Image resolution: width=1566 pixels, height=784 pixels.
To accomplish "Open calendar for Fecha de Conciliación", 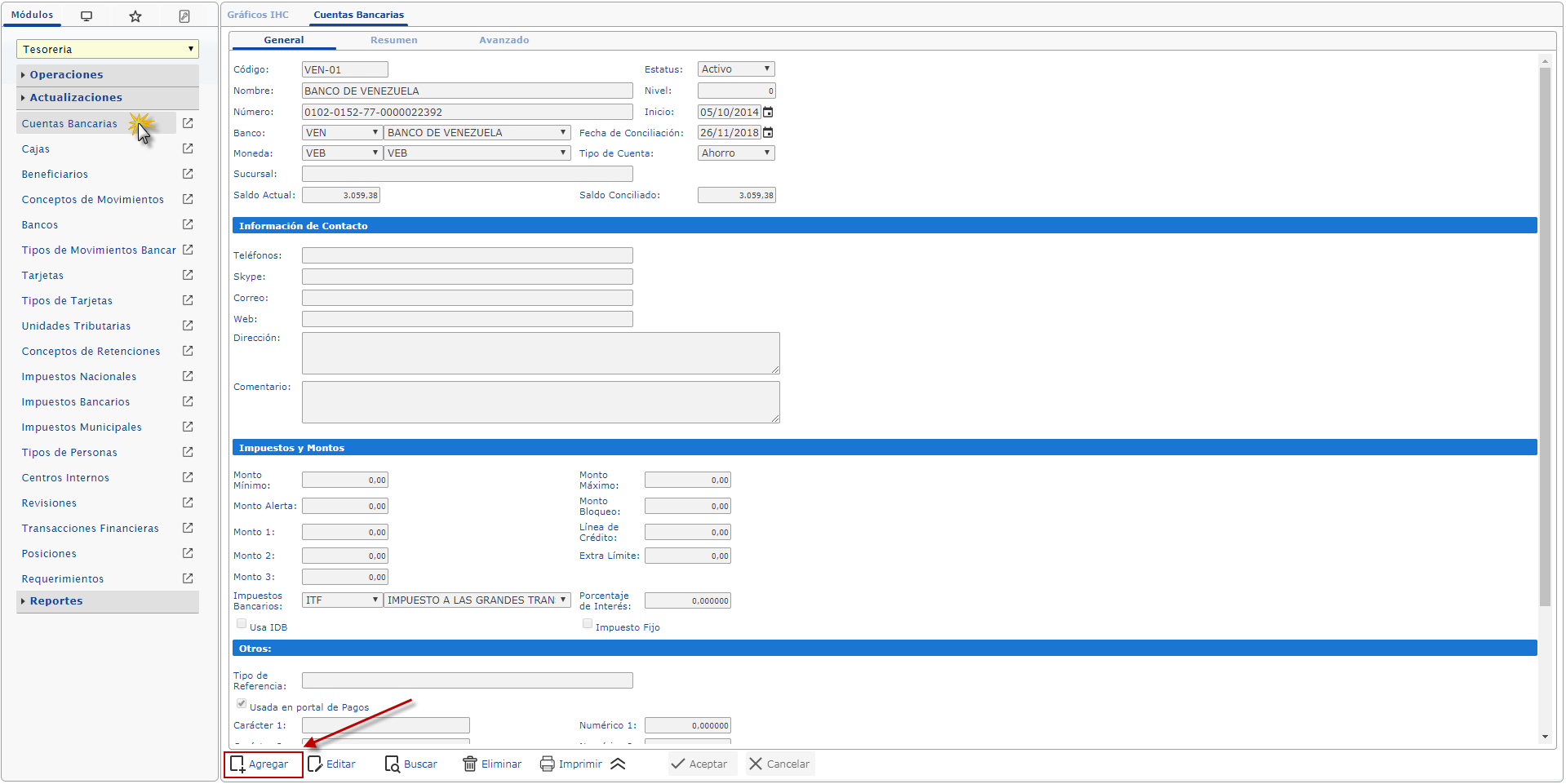I will (x=768, y=133).
